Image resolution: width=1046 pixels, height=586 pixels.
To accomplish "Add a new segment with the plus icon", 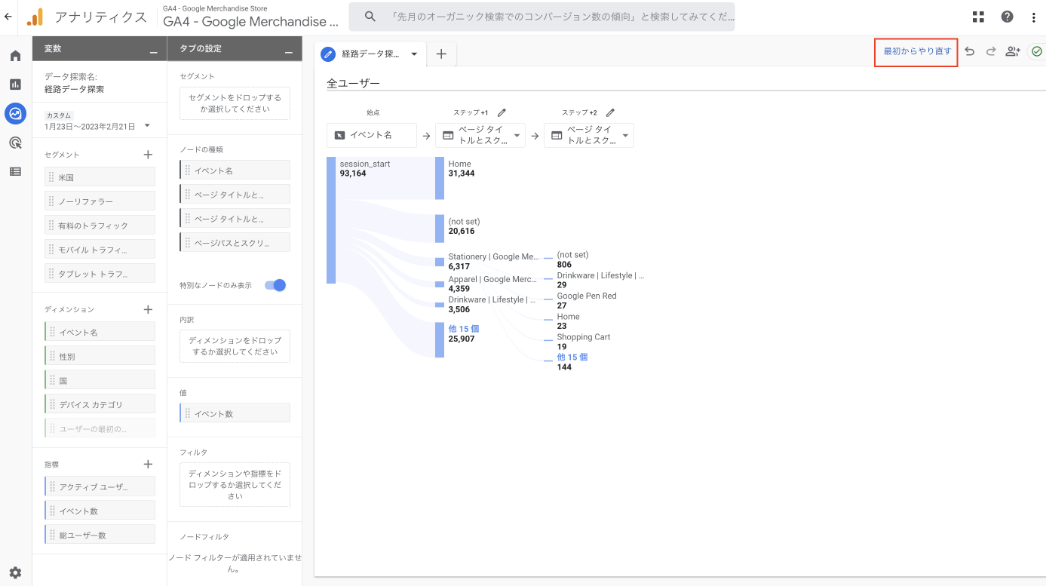I will 148,155.
